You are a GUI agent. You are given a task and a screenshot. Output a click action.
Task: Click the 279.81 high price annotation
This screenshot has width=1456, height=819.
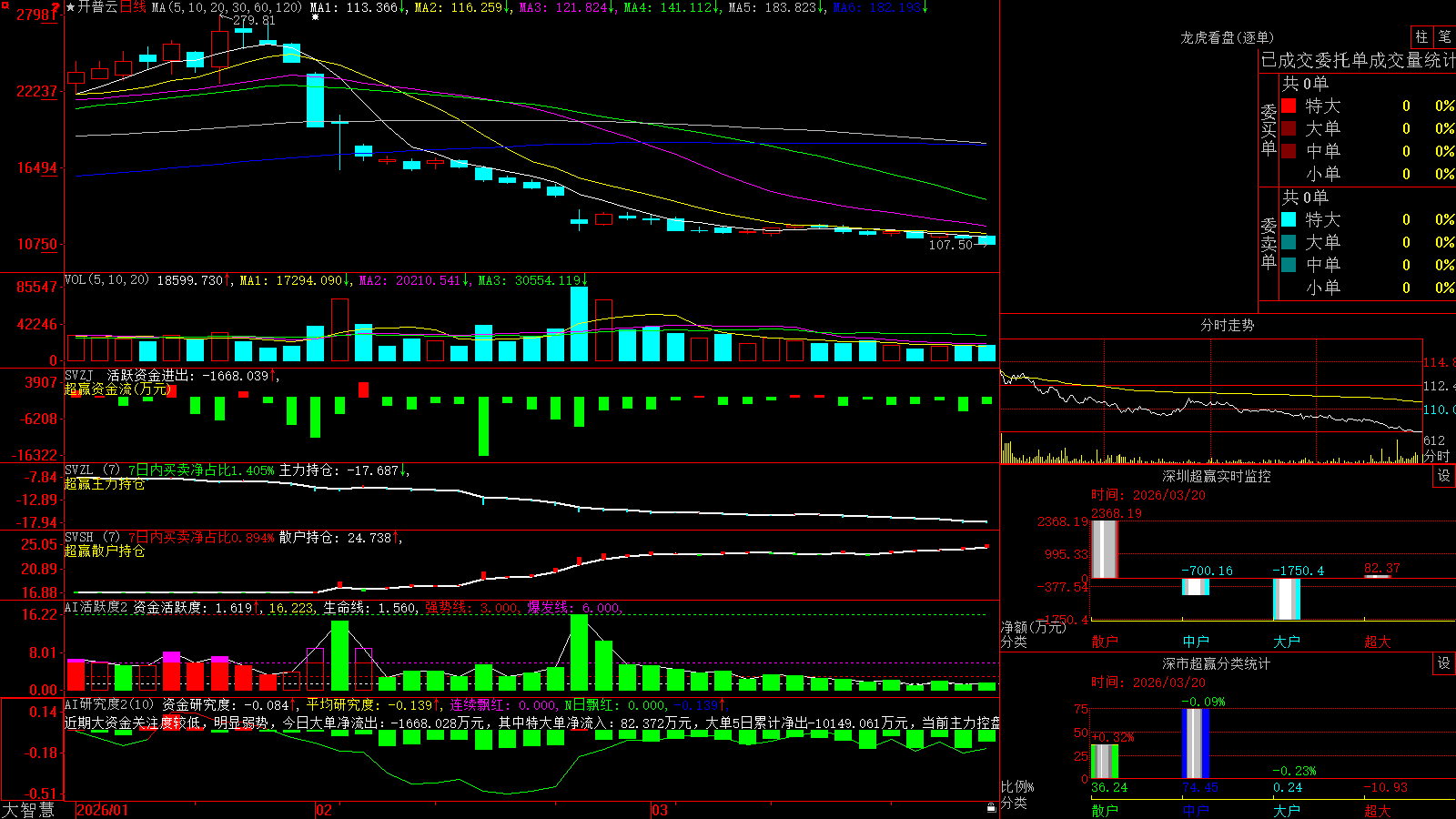(x=254, y=20)
